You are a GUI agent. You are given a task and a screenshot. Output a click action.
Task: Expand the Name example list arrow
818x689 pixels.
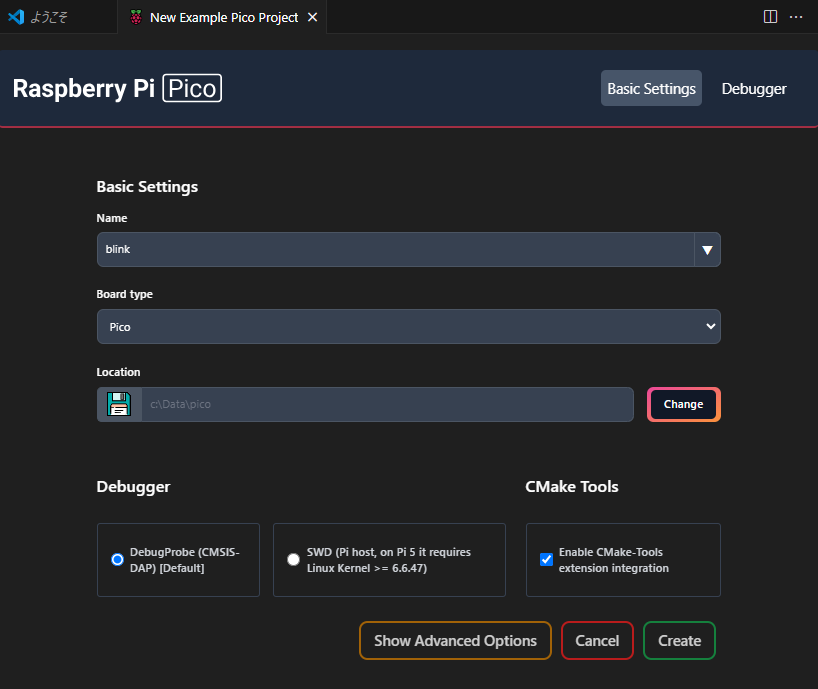tap(707, 250)
